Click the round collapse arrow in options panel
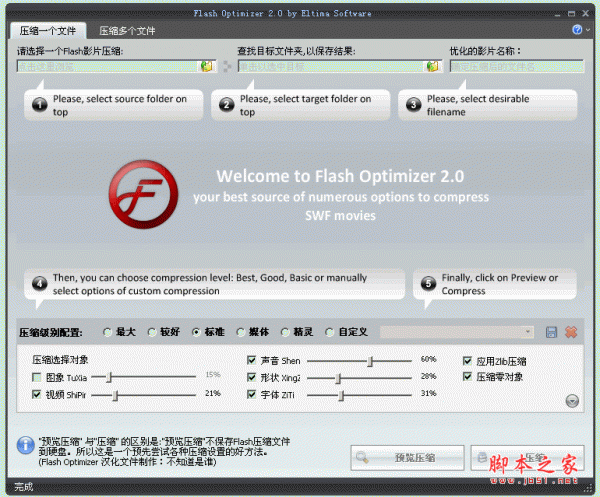600x497 pixels. click(x=572, y=401)
